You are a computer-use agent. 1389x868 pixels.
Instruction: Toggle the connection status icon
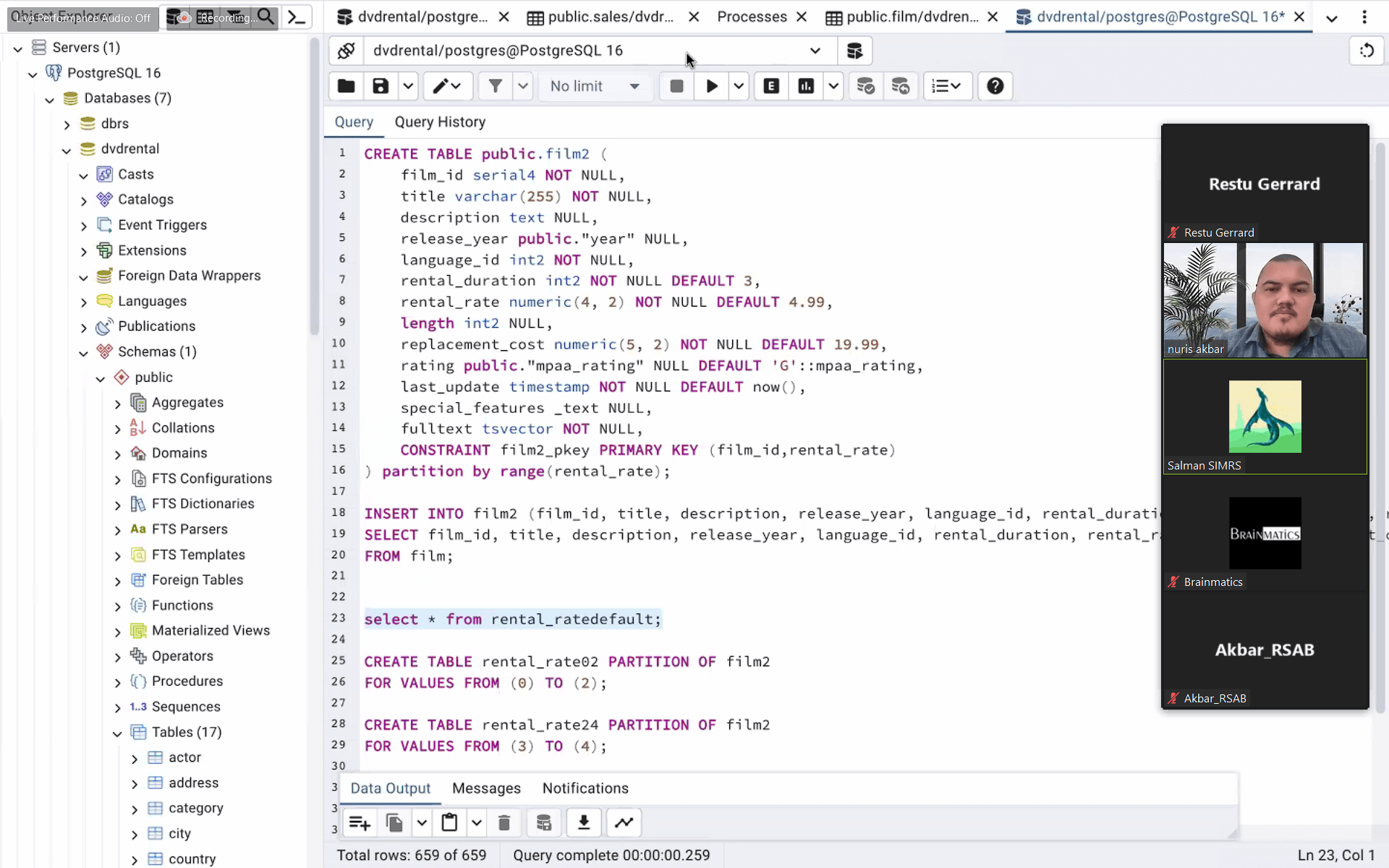coord(346,51)
